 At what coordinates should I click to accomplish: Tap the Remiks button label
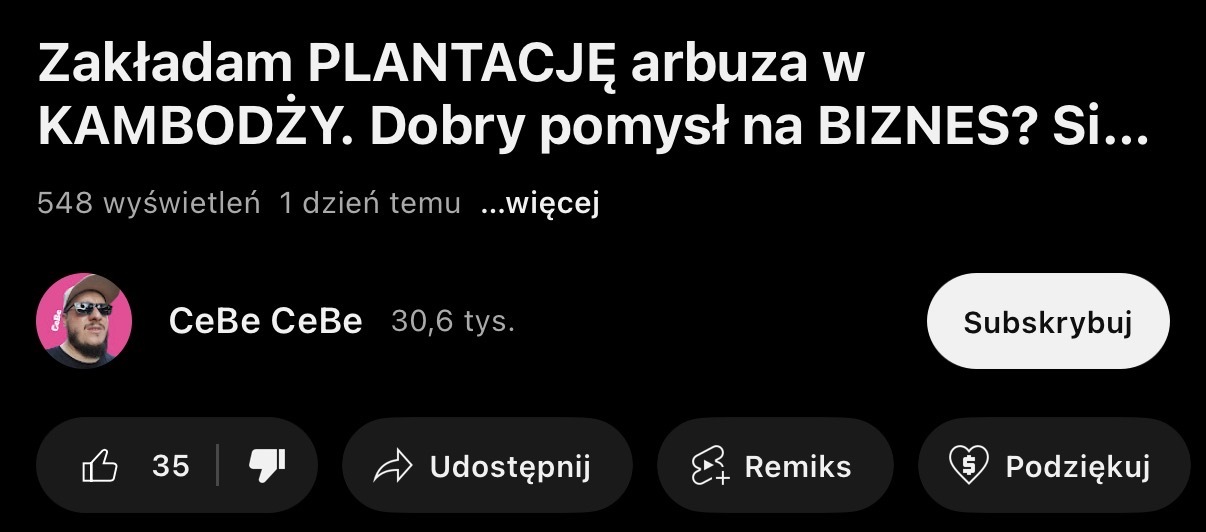[798, 467]
